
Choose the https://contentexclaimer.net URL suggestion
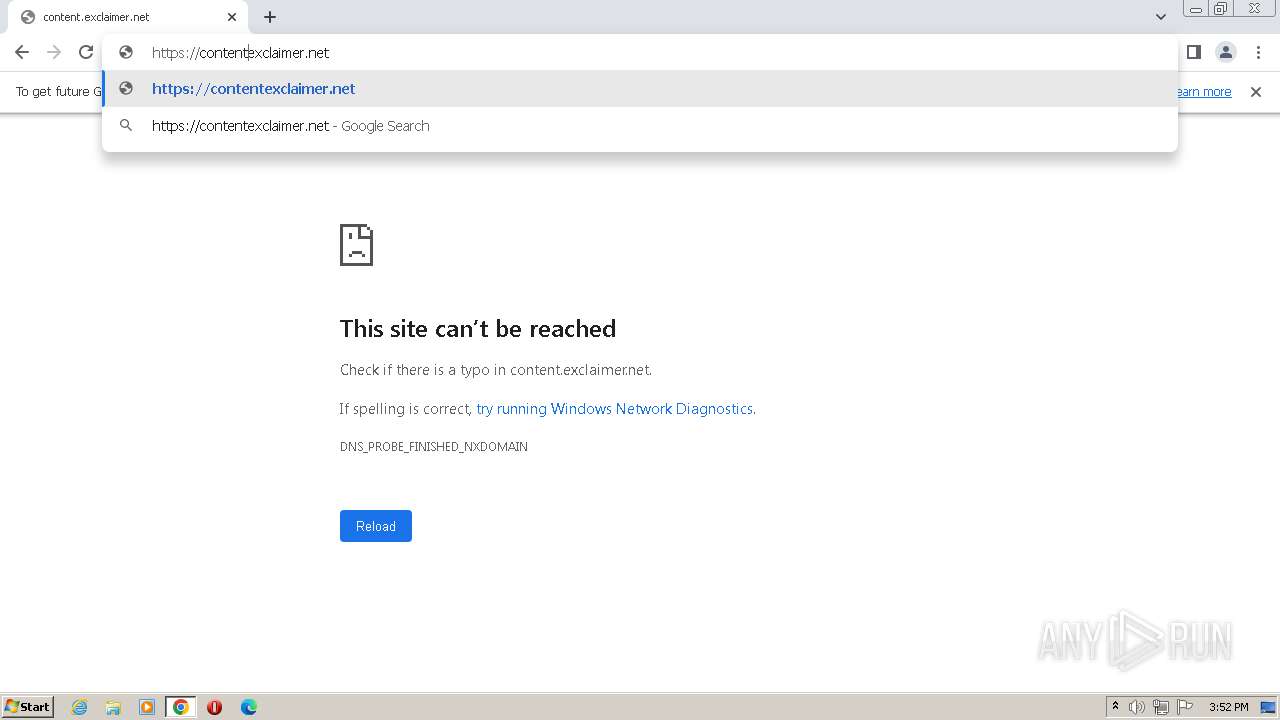point(640,89)
